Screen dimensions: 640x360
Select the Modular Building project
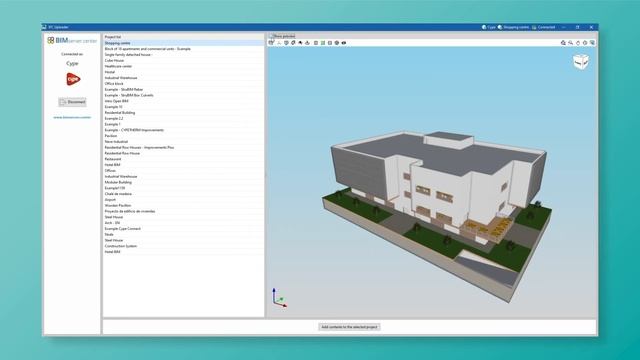click(x=184, y=182)
